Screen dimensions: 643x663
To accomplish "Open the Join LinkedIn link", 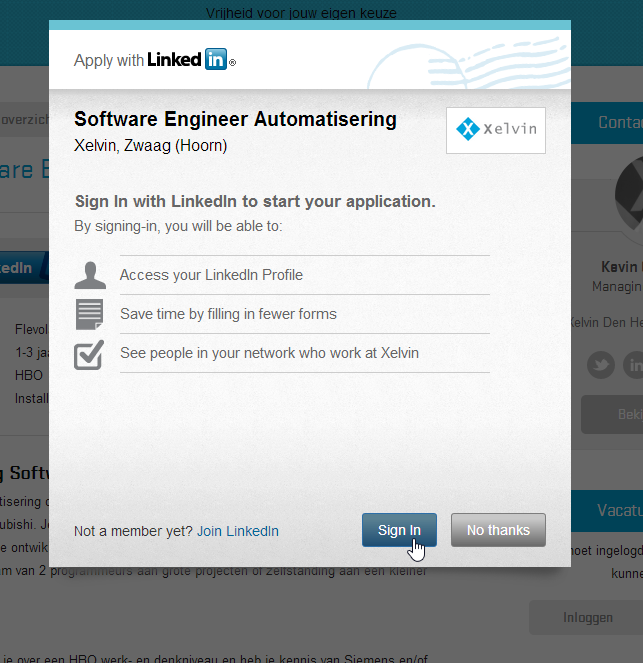I will tap(238, 531).
